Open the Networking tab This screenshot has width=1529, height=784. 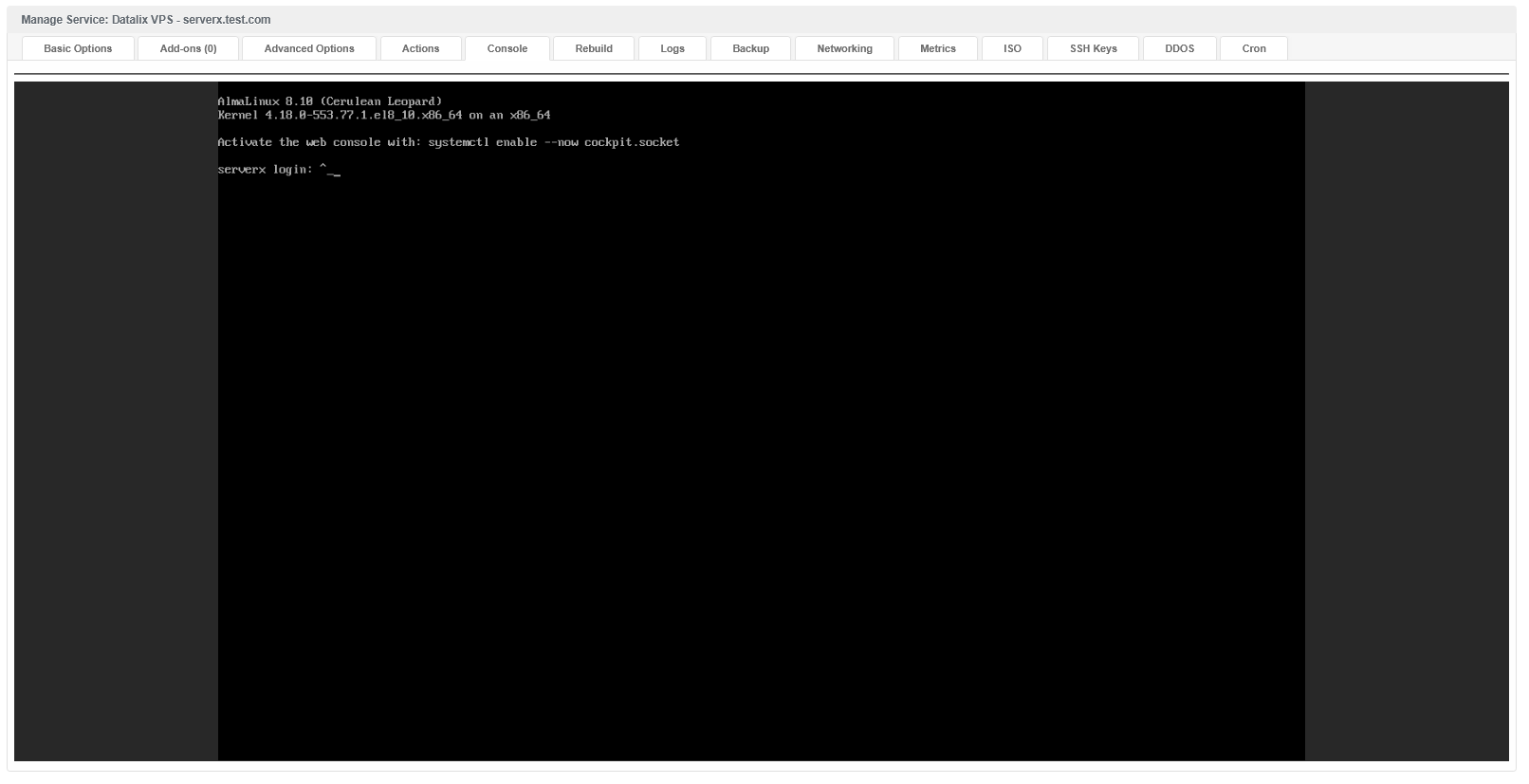pyautogui.click(x=844, y=48)
